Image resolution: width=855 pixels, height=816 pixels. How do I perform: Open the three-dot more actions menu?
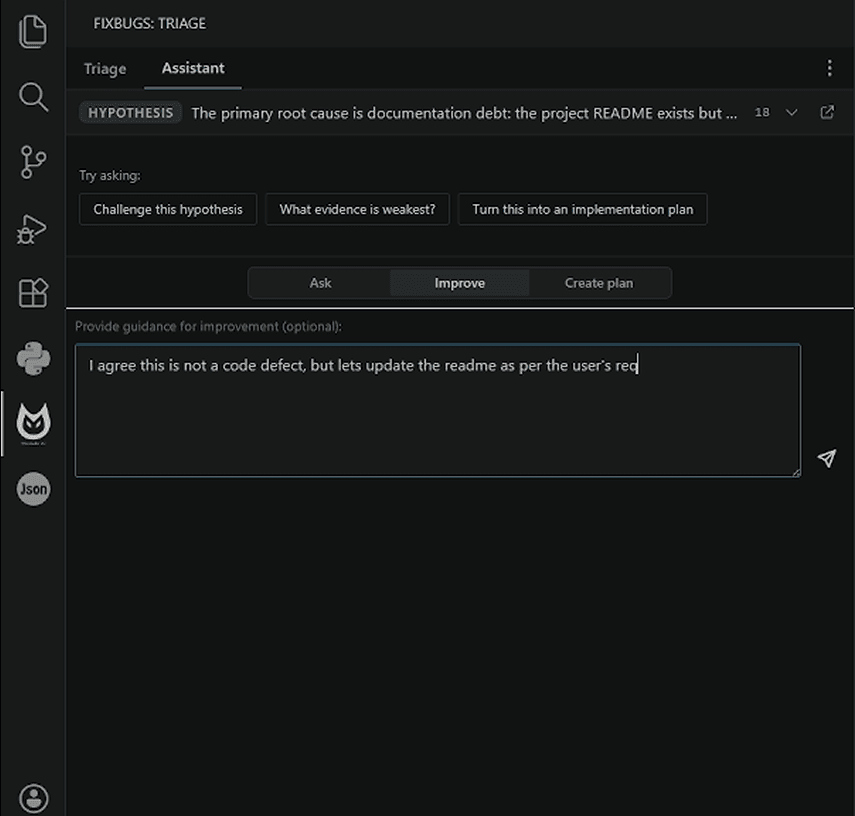[x=829, y=68]
